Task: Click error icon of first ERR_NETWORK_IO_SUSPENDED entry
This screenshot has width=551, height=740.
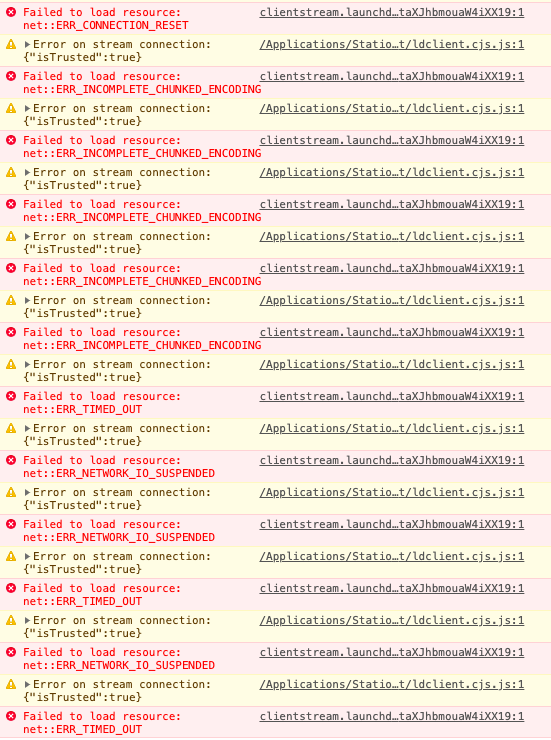Action: 11,460
